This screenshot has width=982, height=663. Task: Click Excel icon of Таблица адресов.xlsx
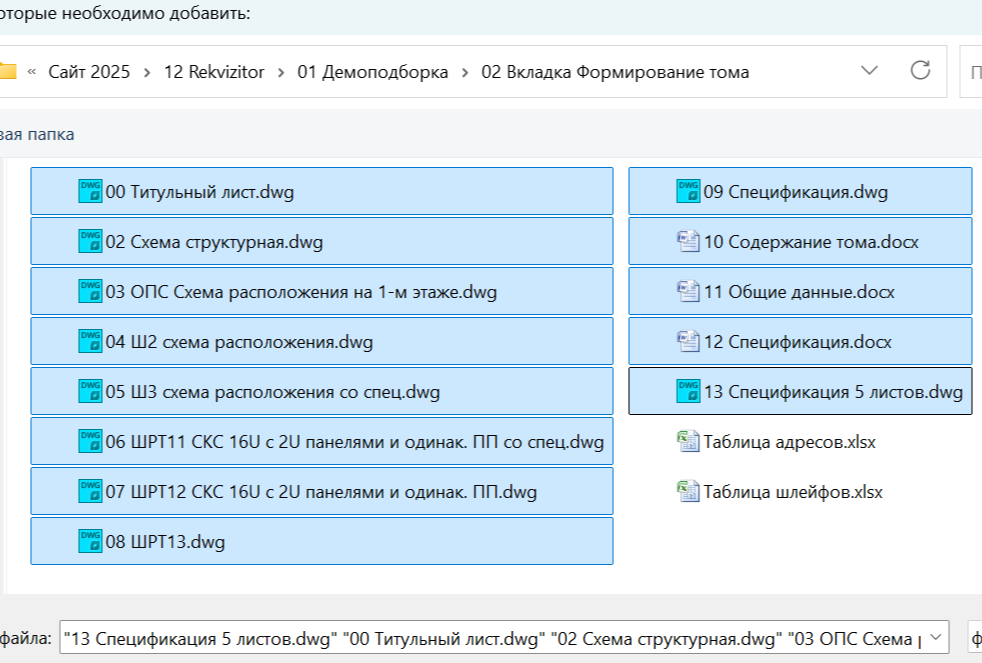point(688,441)
